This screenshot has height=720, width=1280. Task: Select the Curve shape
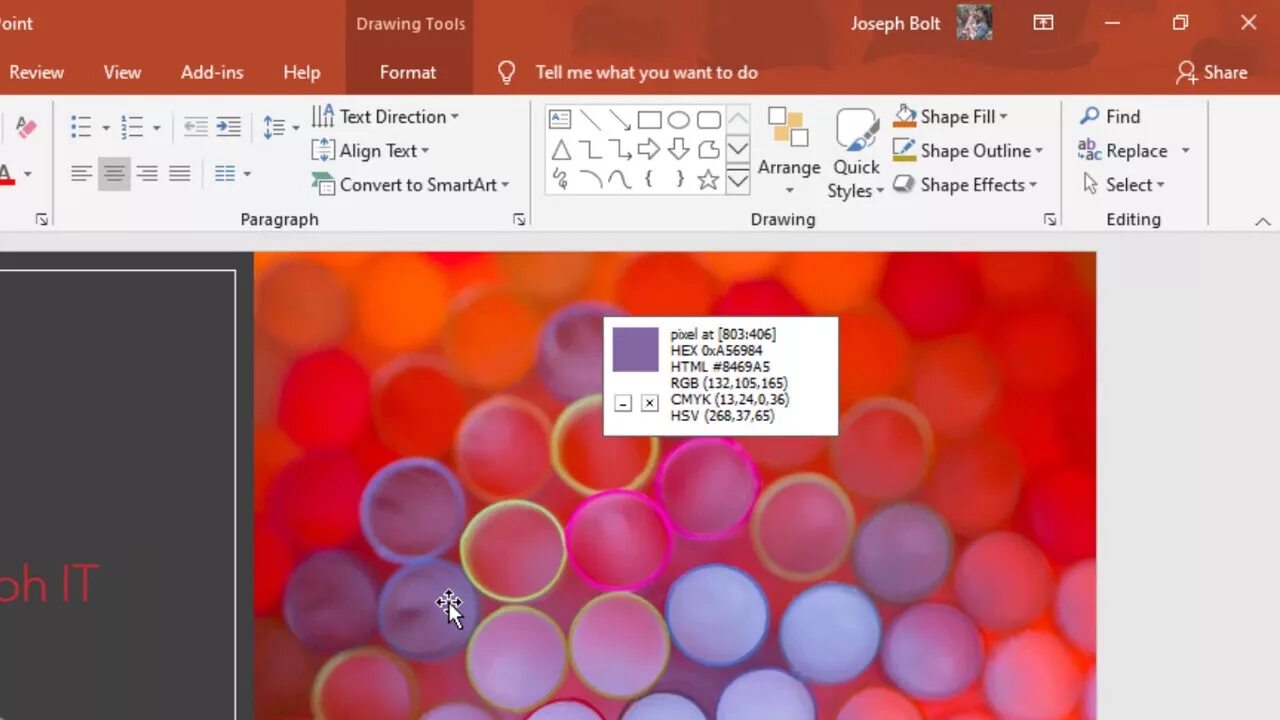tap(620, 180)
